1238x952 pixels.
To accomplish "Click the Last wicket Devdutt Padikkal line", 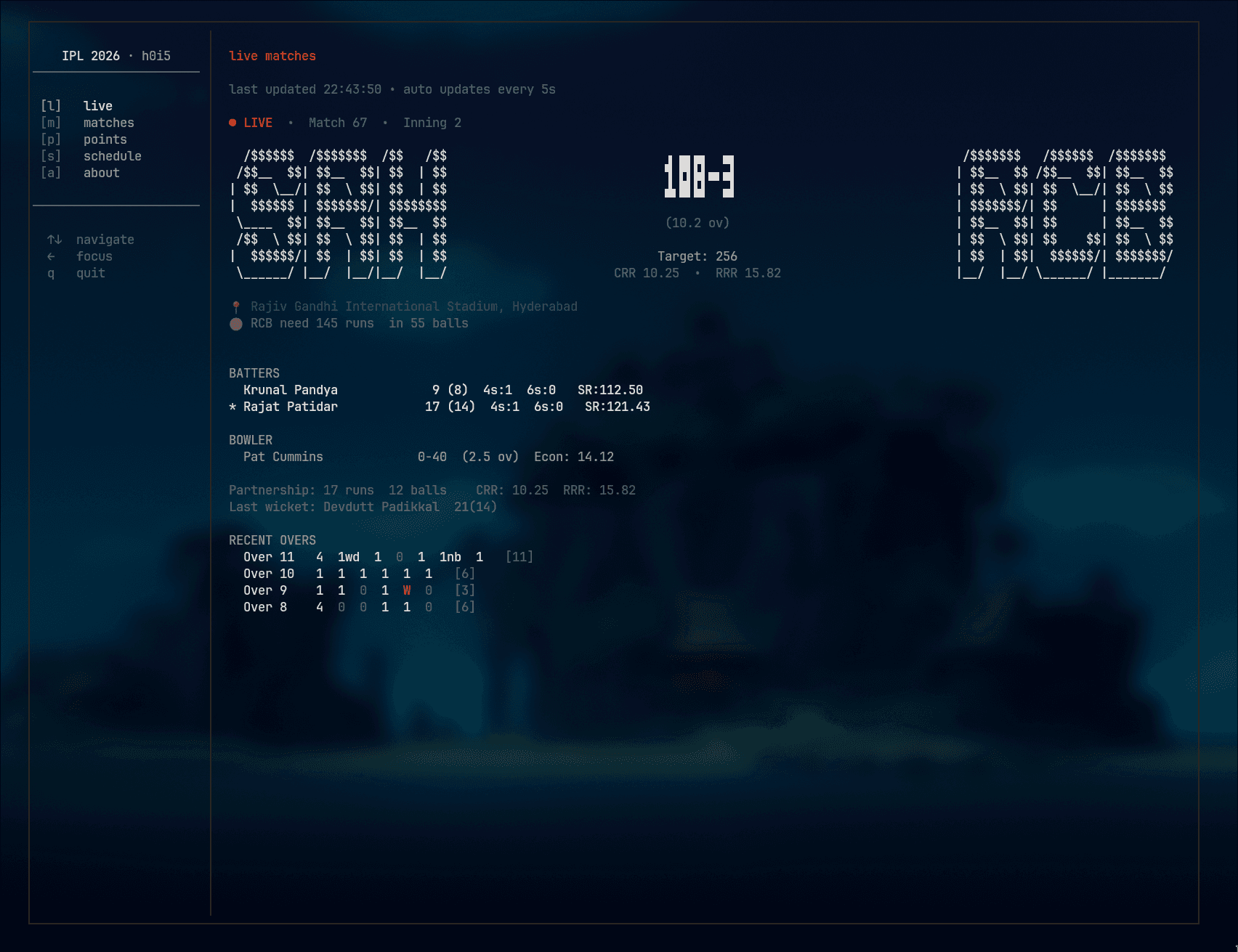I will pos(363,507).
